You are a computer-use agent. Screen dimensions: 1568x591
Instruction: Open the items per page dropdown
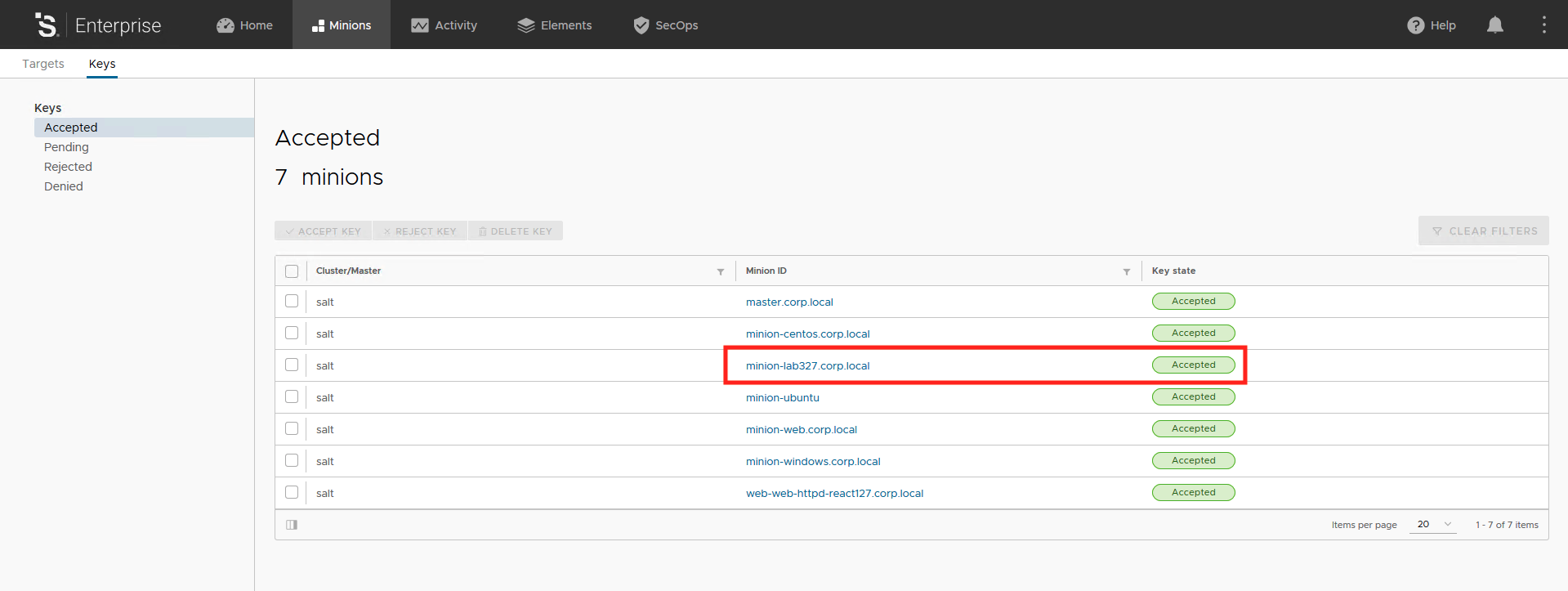(1433, 525)
